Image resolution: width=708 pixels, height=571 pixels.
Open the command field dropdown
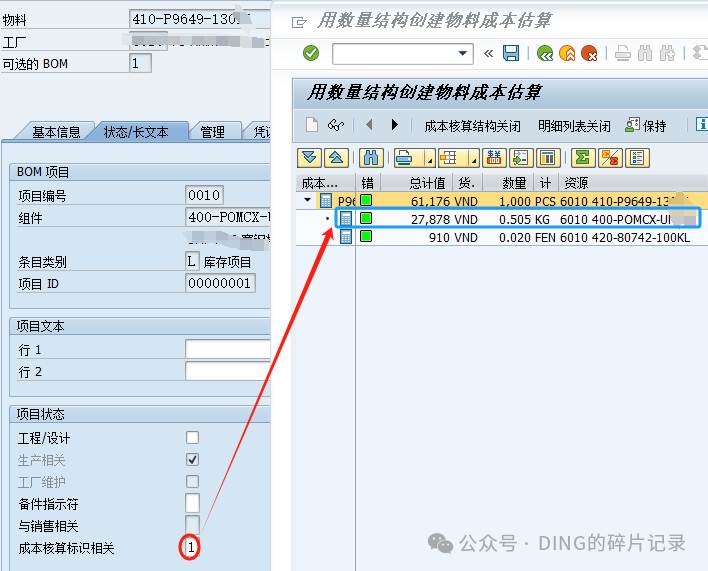tap(462, 53)
